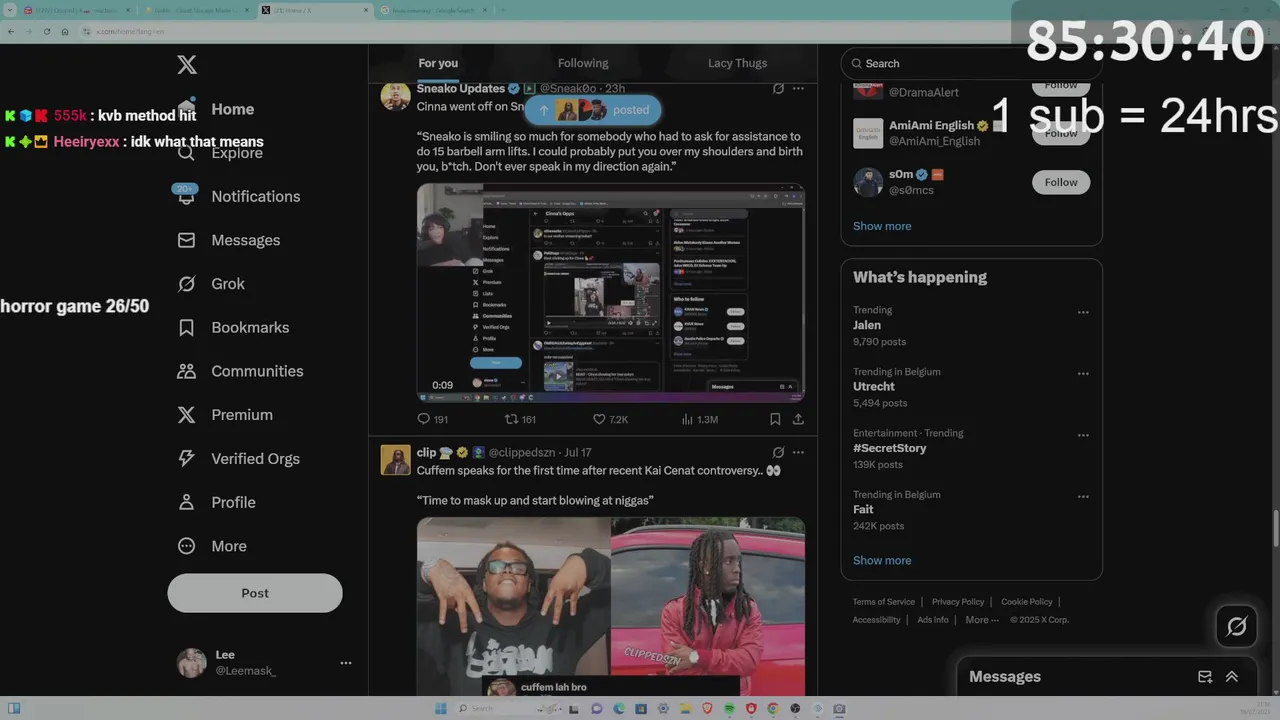Compose new message in Messages drawer

(1205, 677)
